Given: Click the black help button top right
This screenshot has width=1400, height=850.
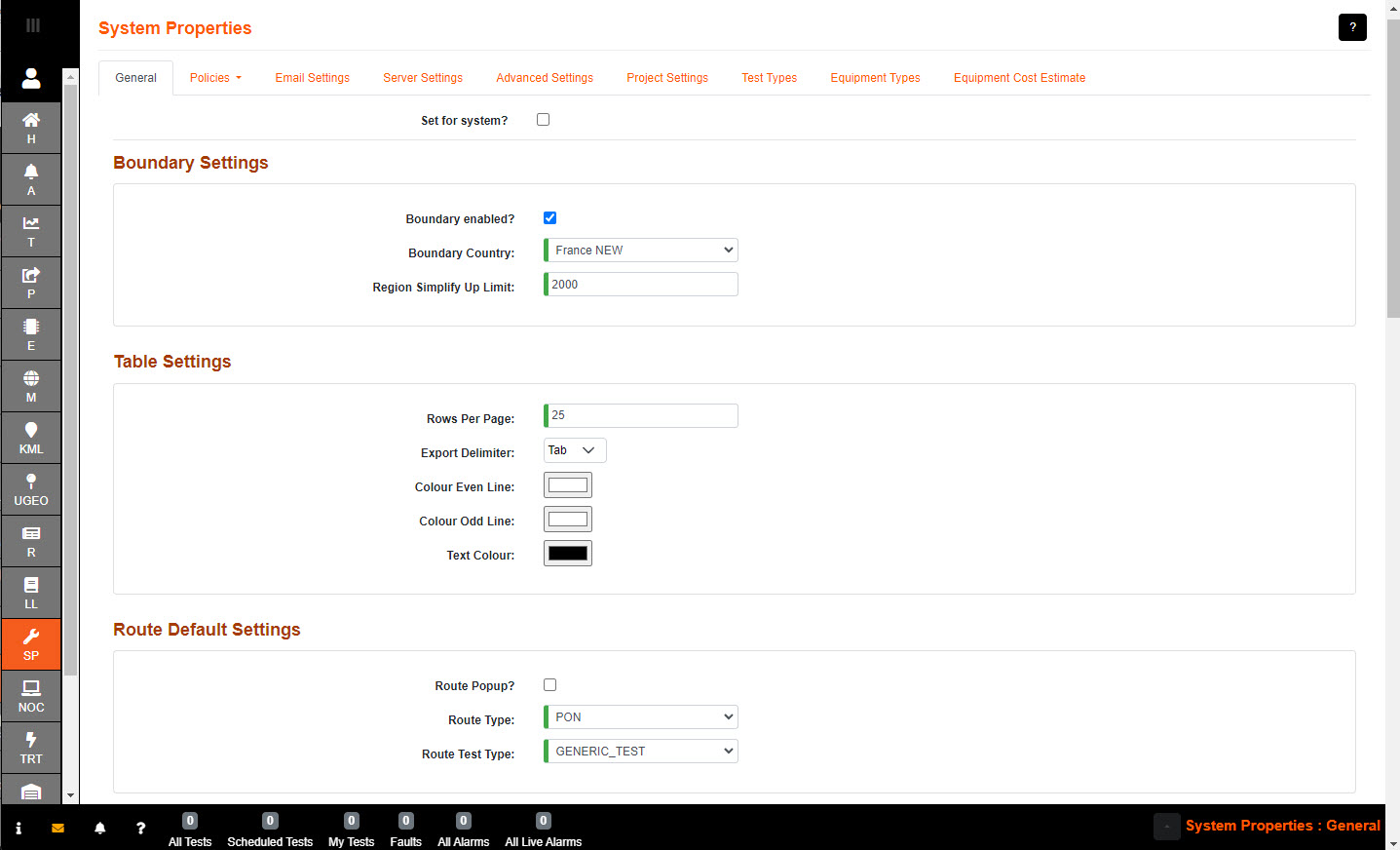Looking at the screenshot, I should click(x=1352, y=27).
